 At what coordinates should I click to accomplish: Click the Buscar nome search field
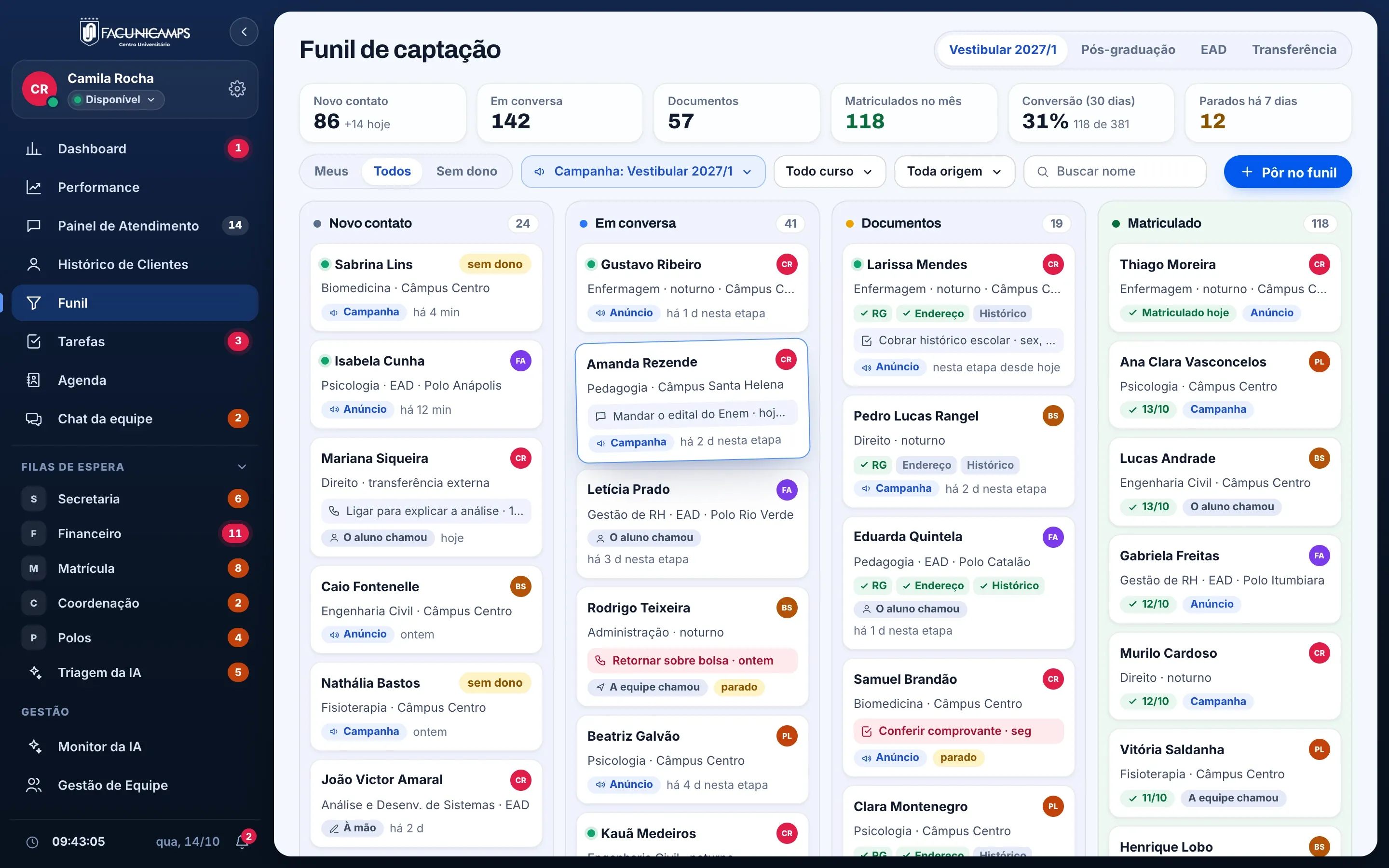point(1115,172)
